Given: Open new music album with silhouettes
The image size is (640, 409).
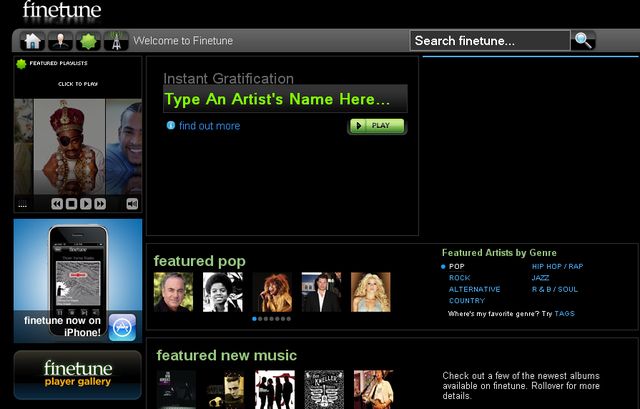Looking at the screenshot, I should (275, 389).
